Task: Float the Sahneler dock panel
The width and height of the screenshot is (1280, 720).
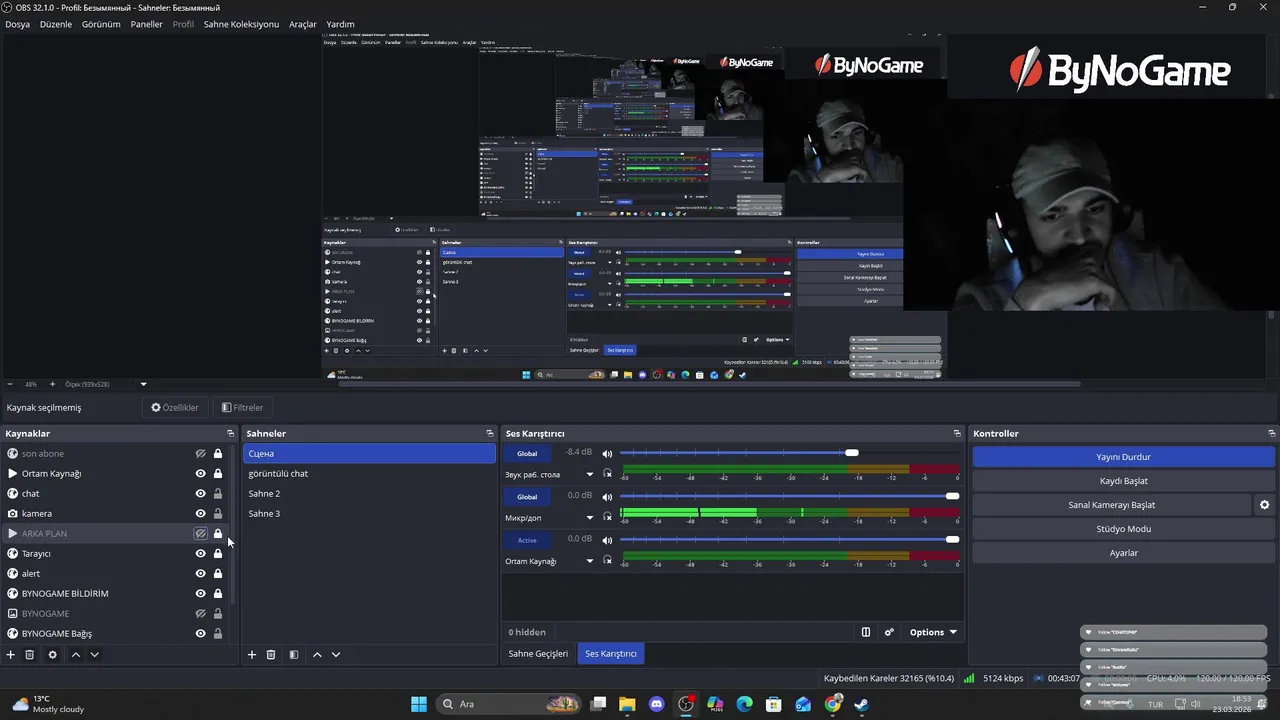Action: point(490,433)
